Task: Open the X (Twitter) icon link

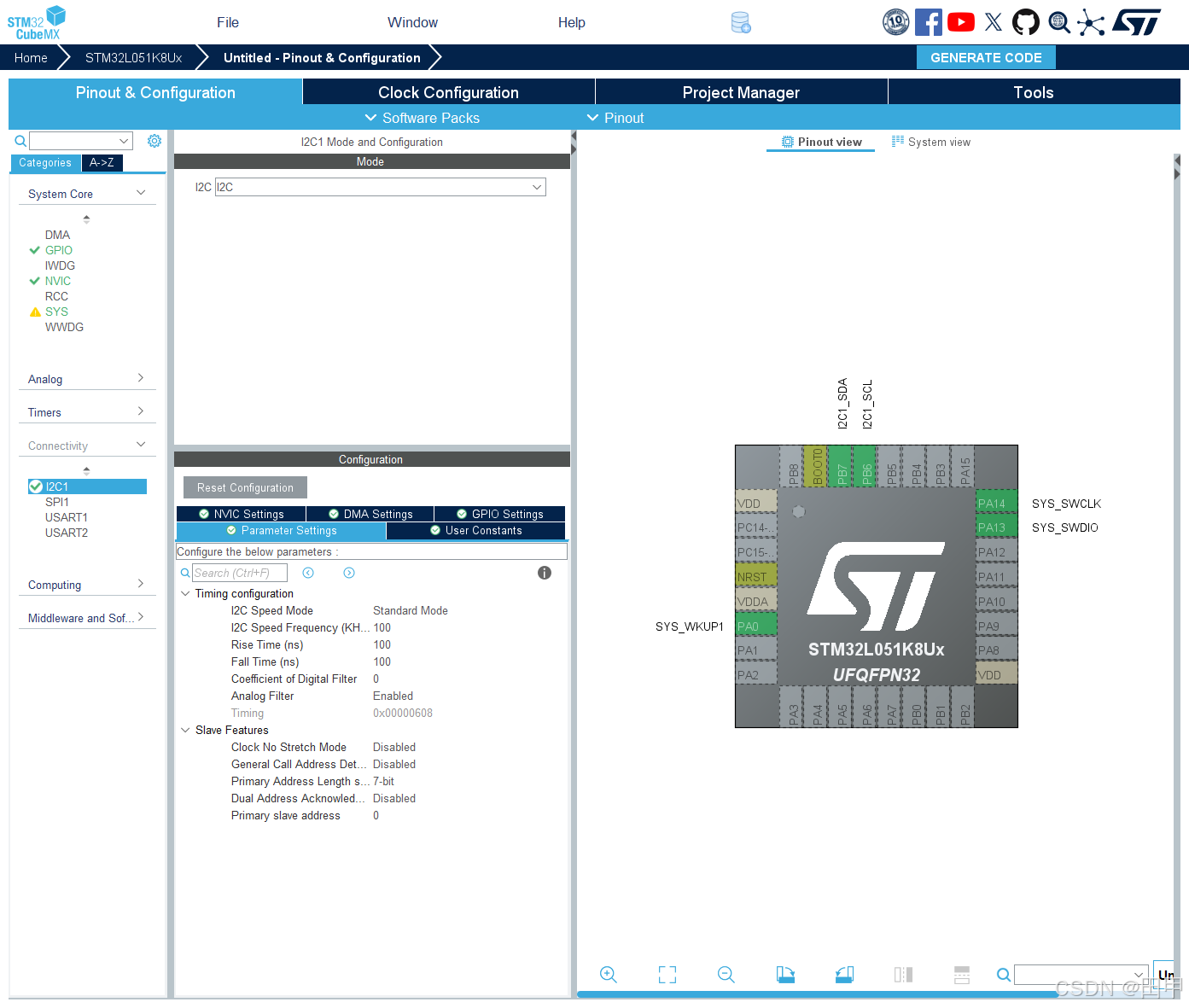Action: click(994, 22)
